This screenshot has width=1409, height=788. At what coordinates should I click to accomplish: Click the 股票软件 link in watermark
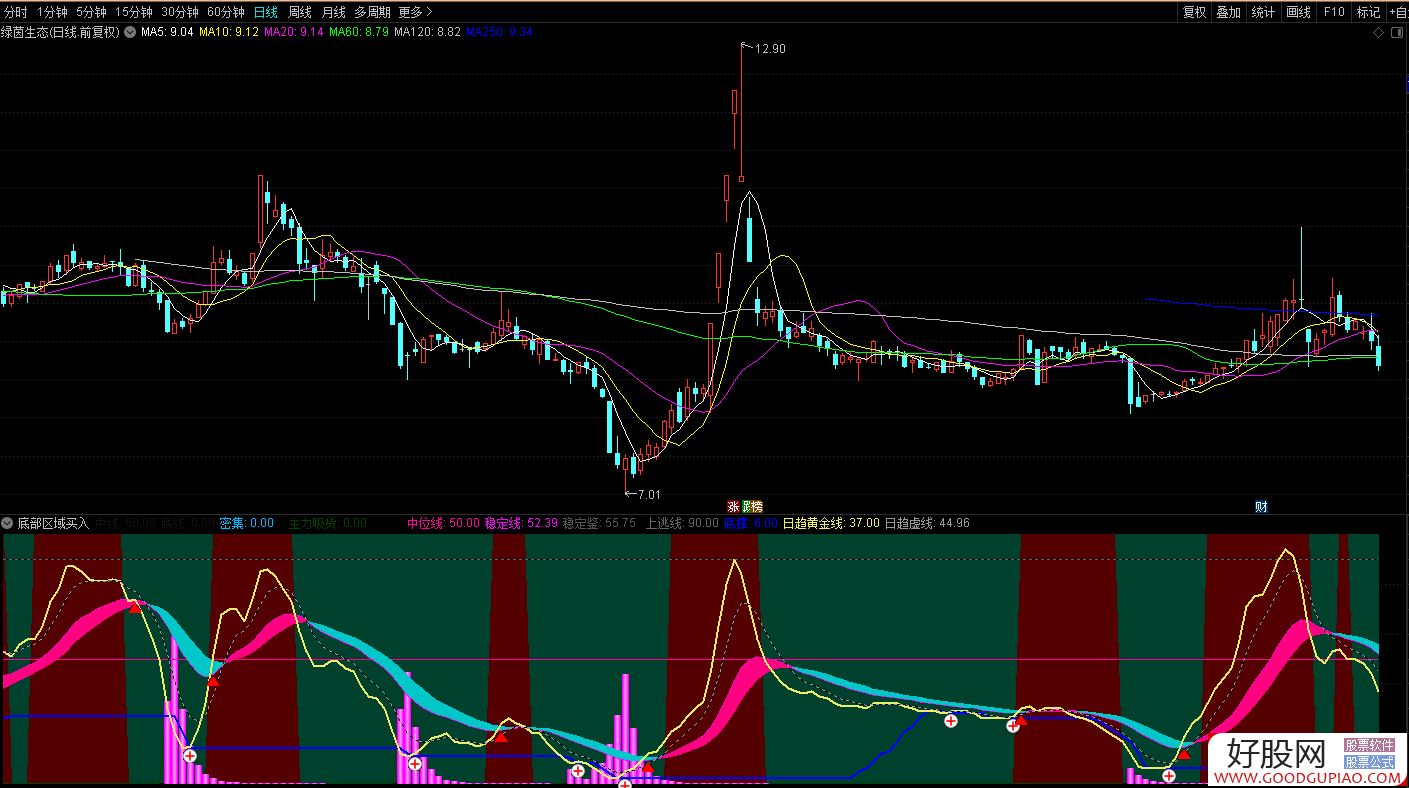pos(1369,746)
